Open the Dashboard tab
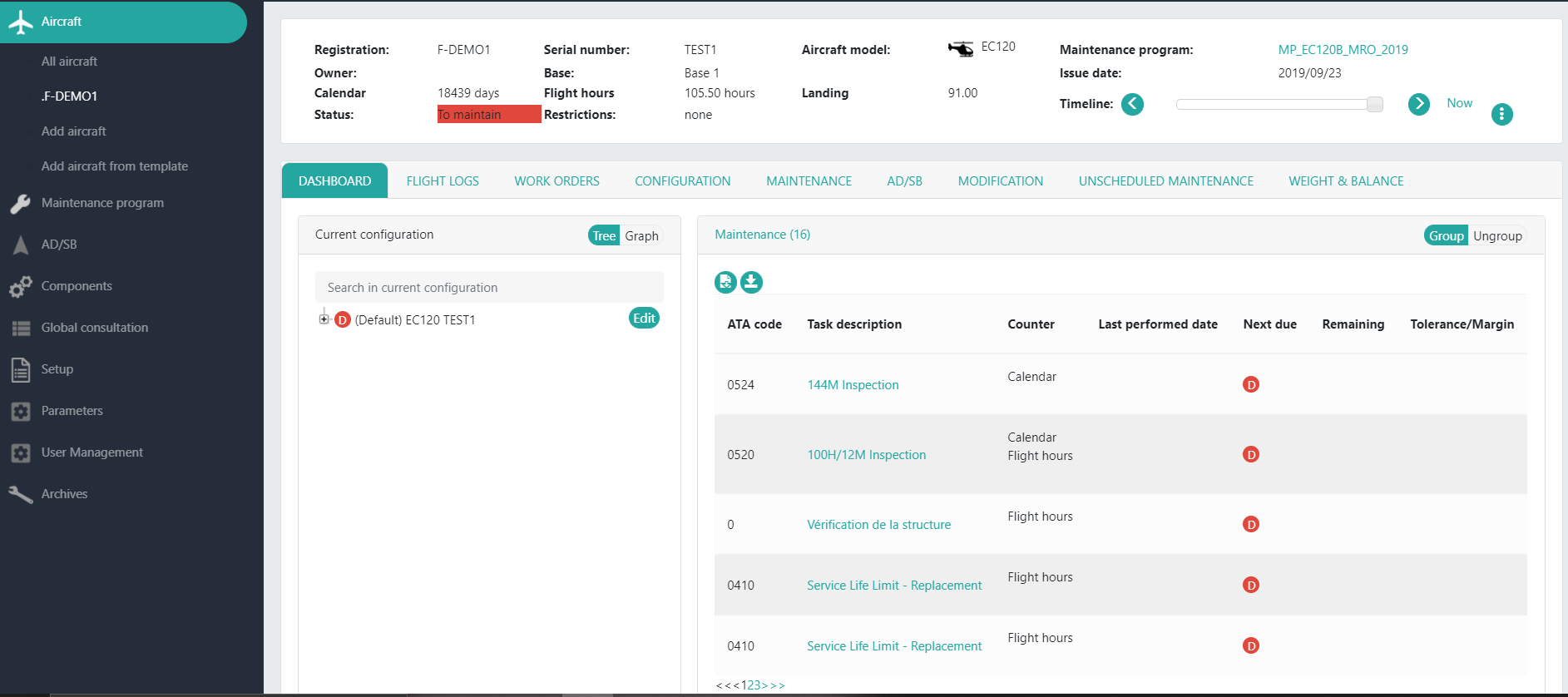 334,181
